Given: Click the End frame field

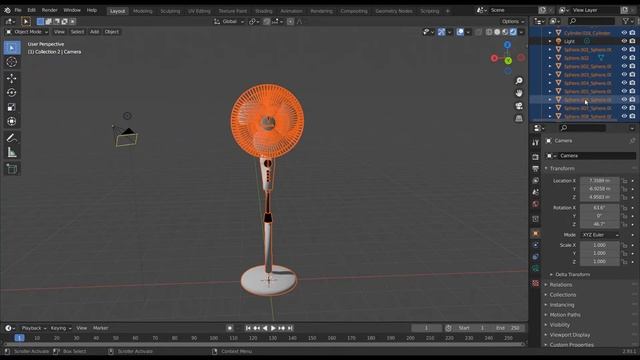Looking at the screenshot, I should coord(508,328).
